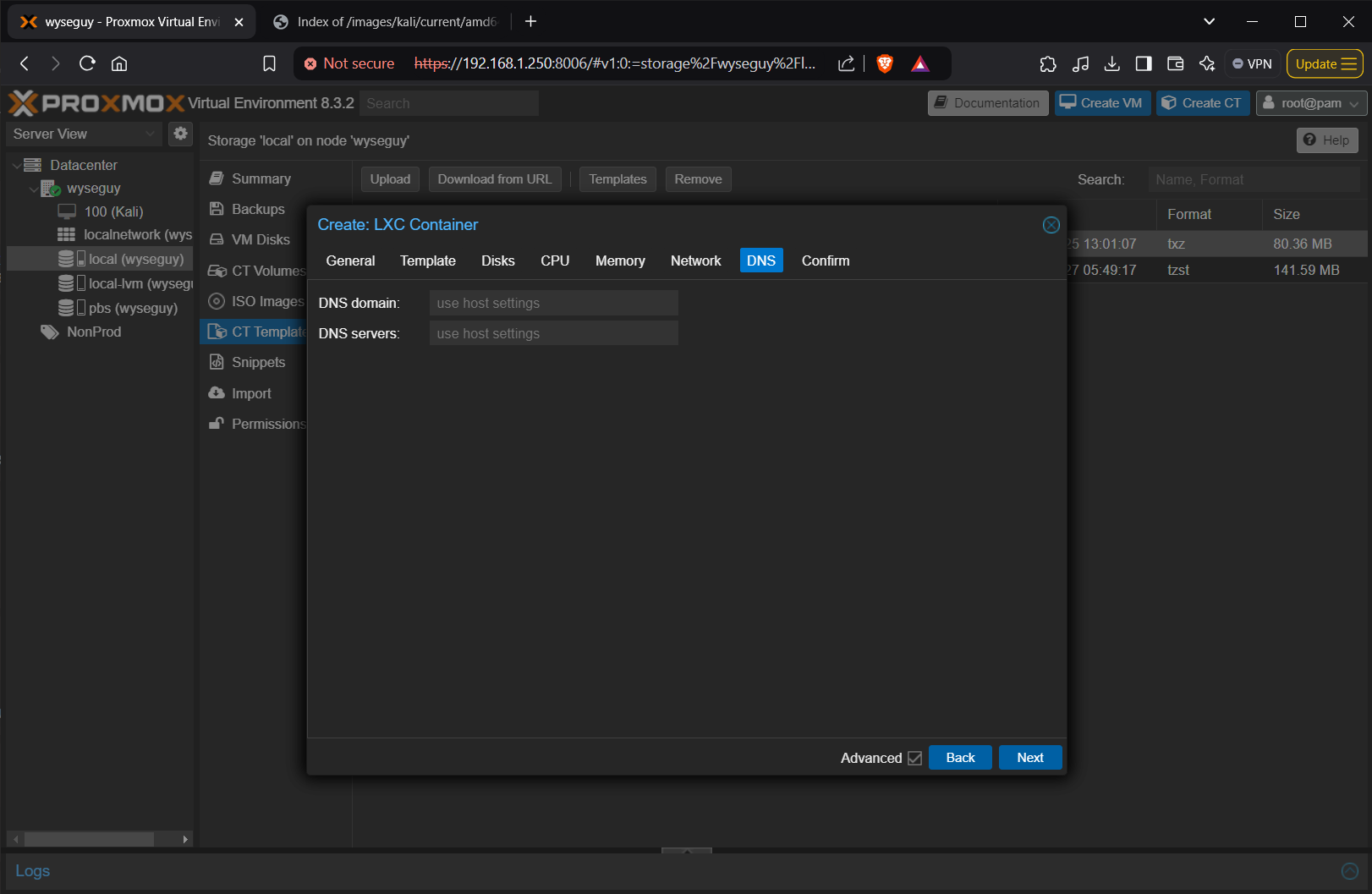Focus the DNS domain field
The image size is (1372, 894).
coord(554,303)
